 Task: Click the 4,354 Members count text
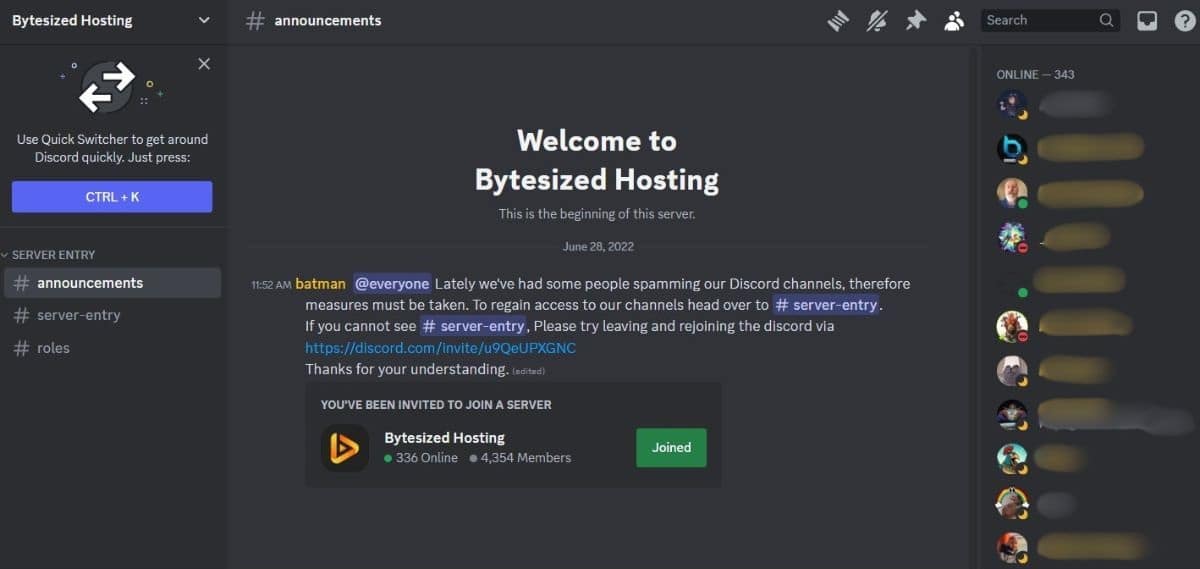526,458
